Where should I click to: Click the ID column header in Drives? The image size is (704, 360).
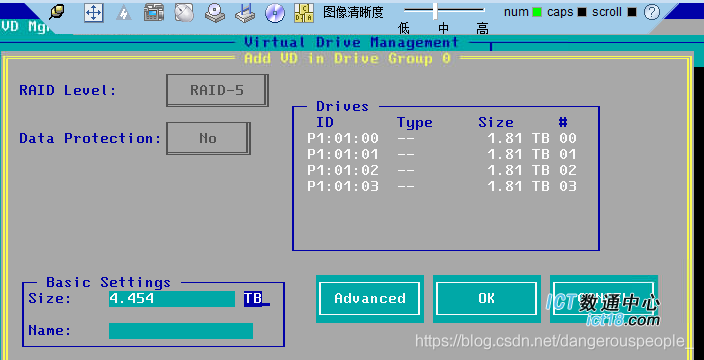325,122
